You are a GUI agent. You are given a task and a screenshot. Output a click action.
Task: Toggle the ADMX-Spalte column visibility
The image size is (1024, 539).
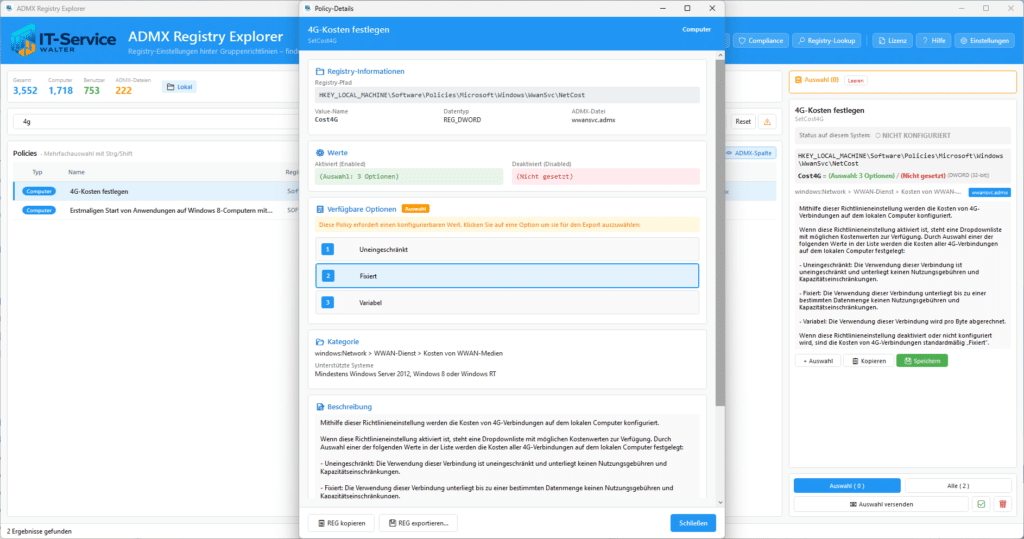click(749, 153)
